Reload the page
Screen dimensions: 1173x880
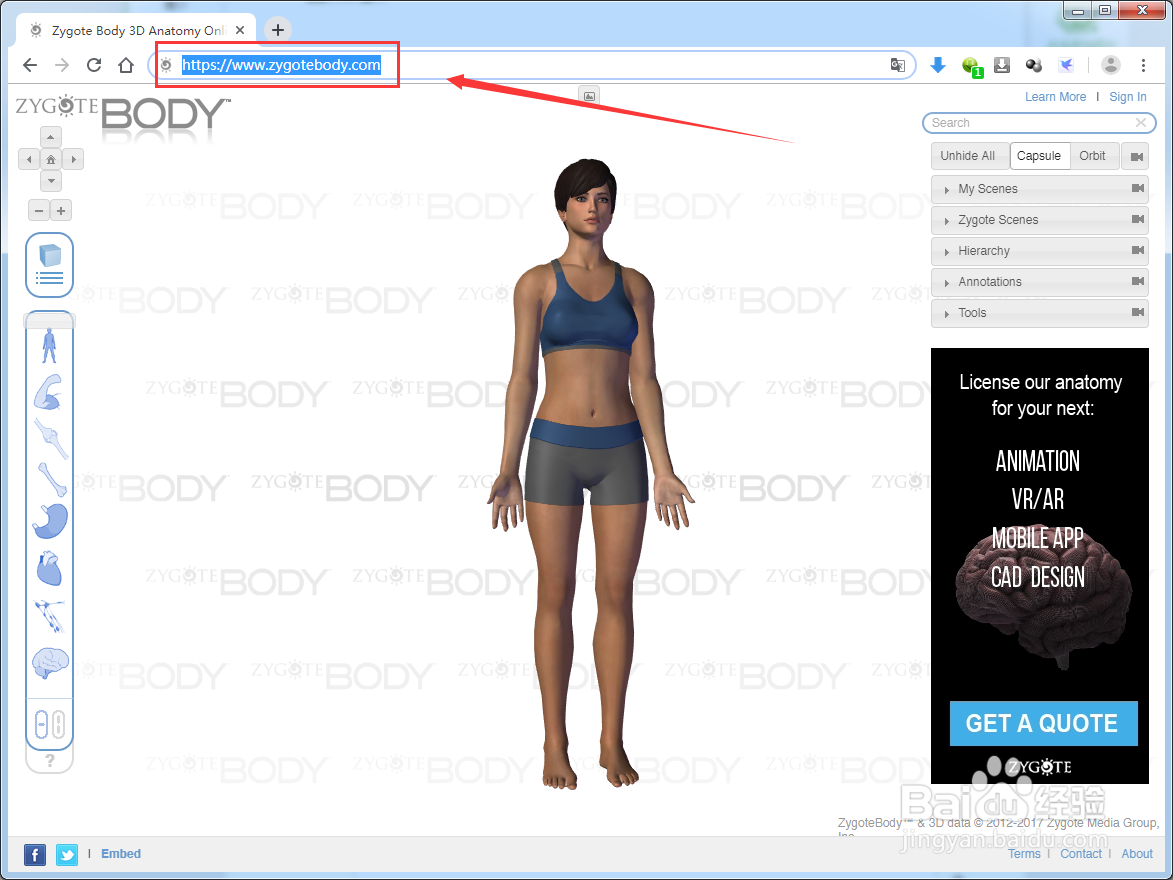tap(94, 65)
